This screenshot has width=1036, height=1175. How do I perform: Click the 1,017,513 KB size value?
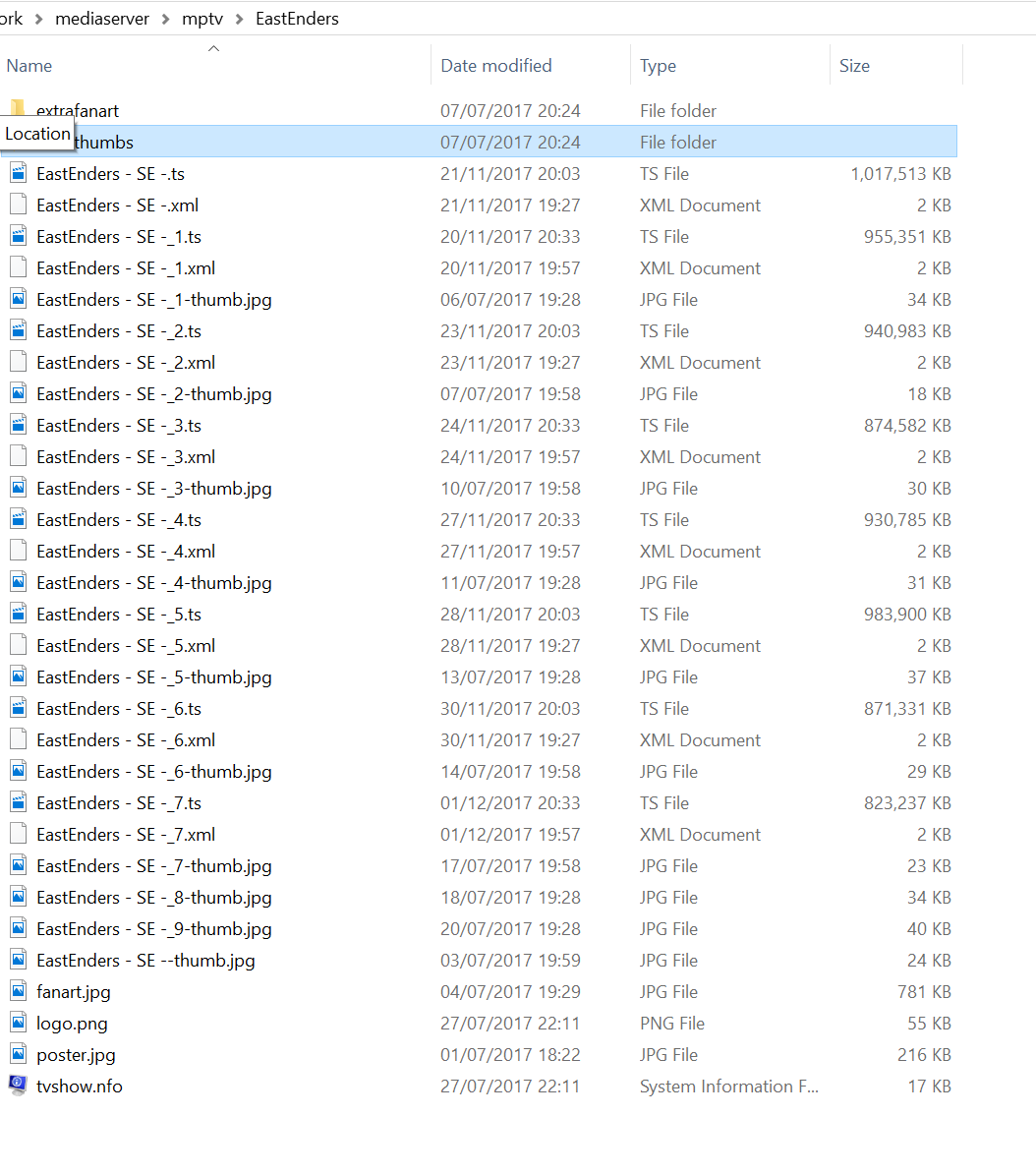click(x=900, y=174)
